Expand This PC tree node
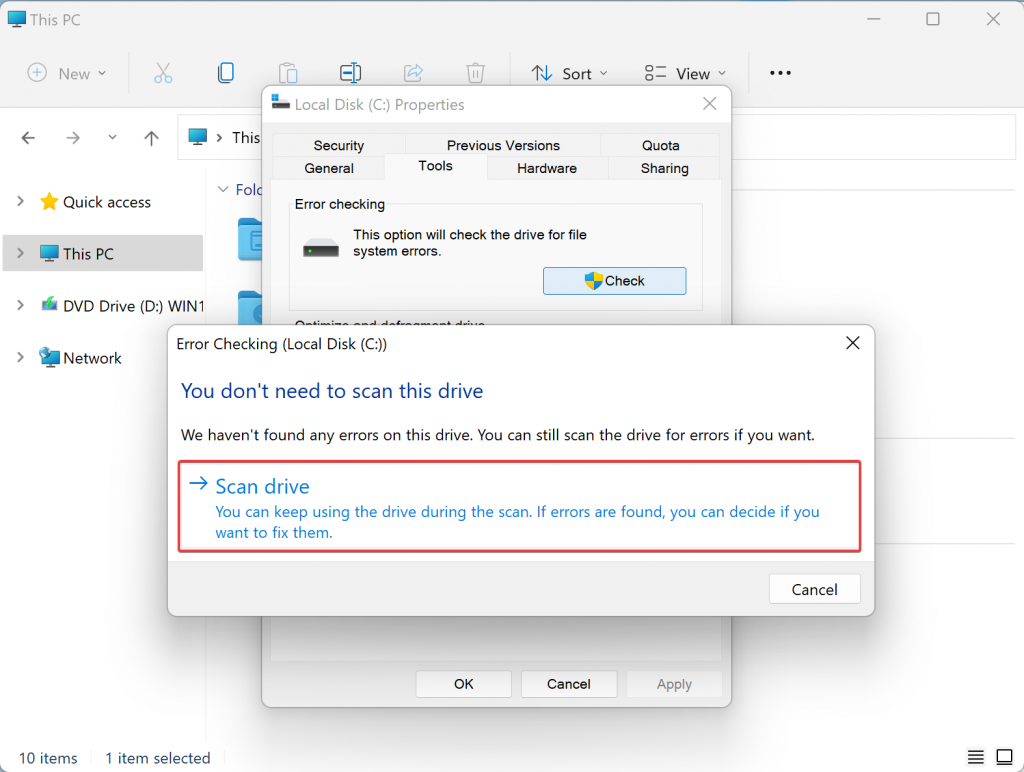The width and height of the screenshot is (1024, 772). point(20,253)
